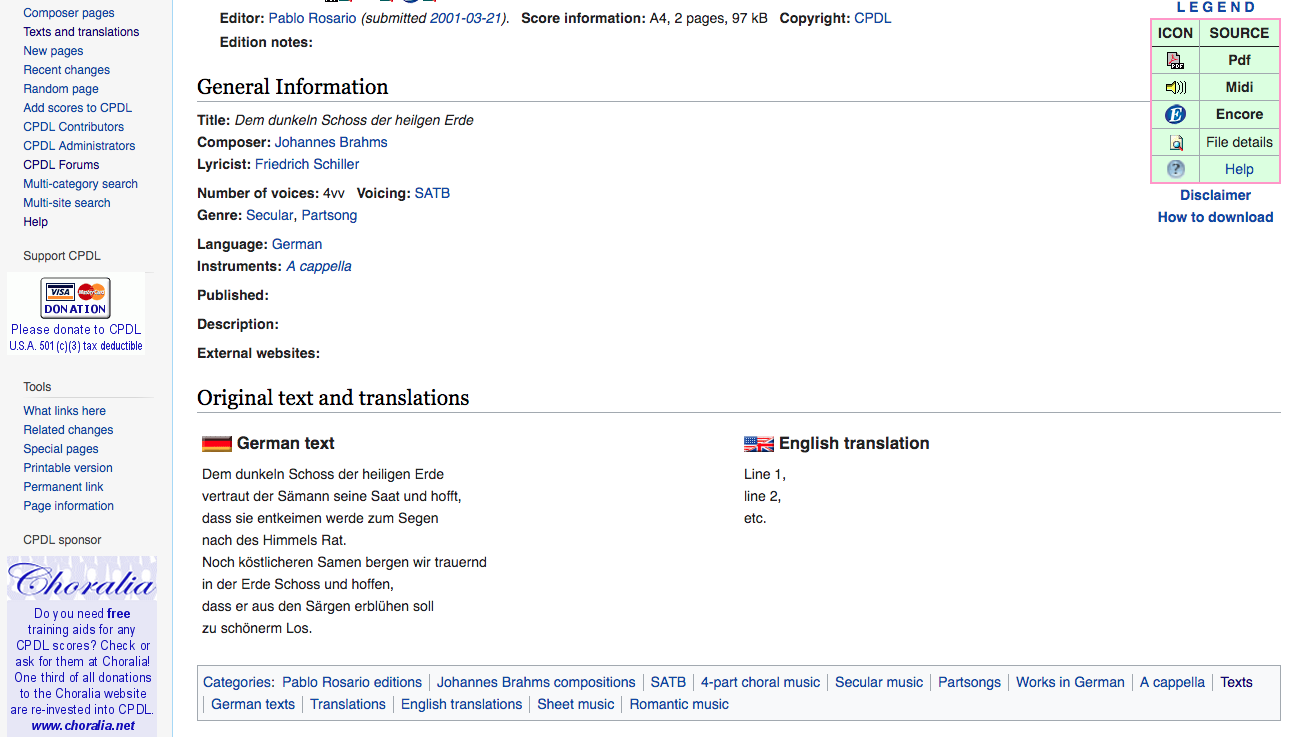
Task: Open Johannes Brahms composer link
Action: (331, 142)
